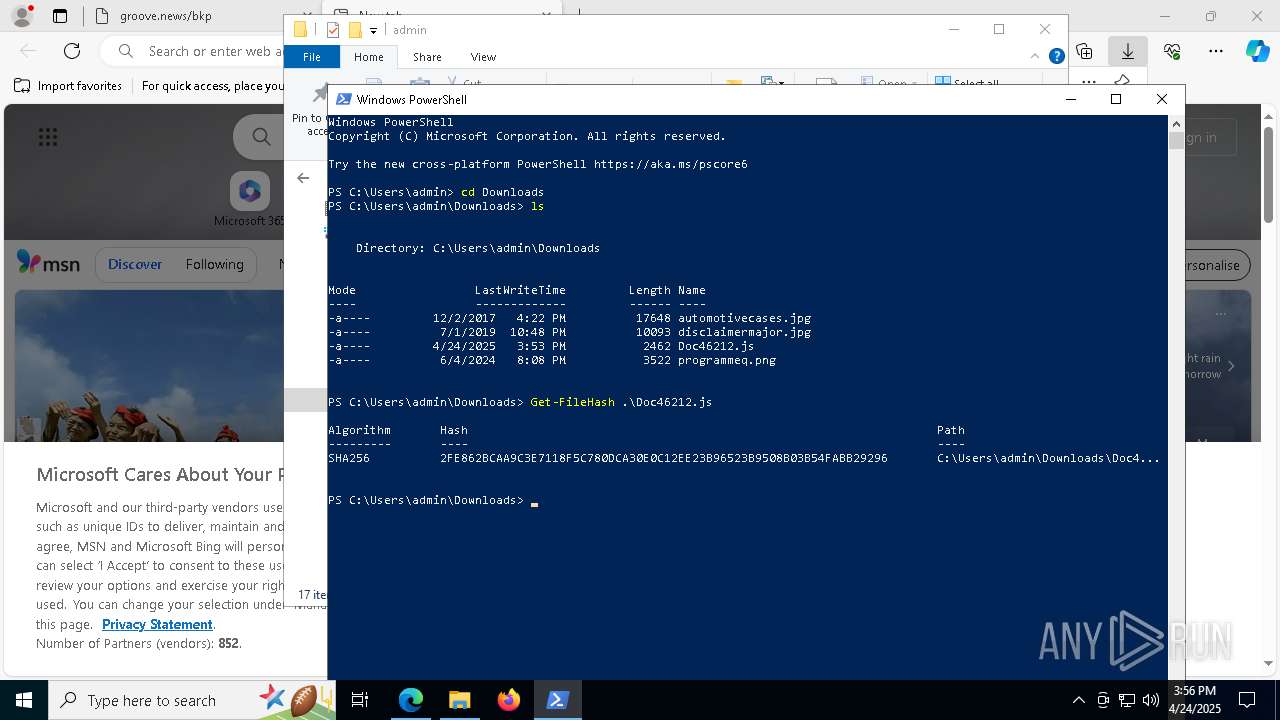The width and height of the screenshot is (1280, 720).
Task: Reload page with Edge refresh button
Action: pyautogui.click(x=72, y=51)
